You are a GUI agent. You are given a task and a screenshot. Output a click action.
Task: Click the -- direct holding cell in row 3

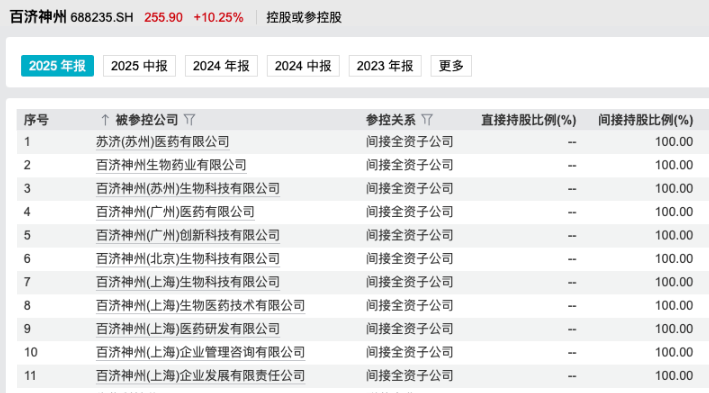click(x=572, y=189)
